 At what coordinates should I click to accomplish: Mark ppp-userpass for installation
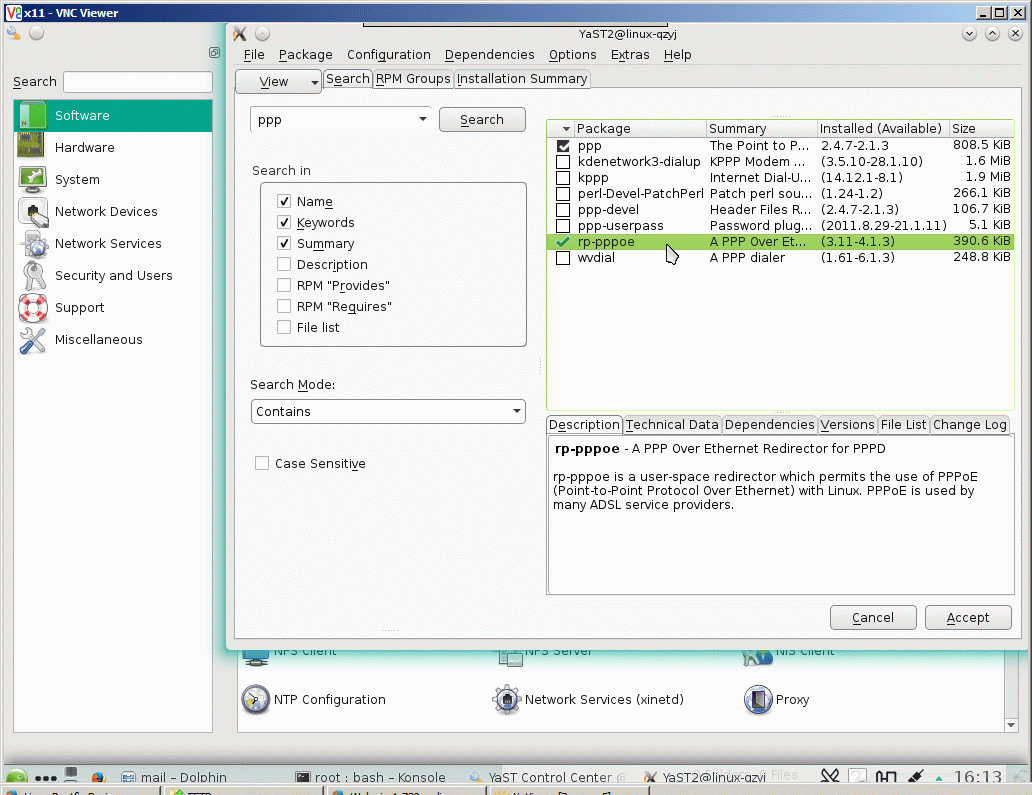563,226
